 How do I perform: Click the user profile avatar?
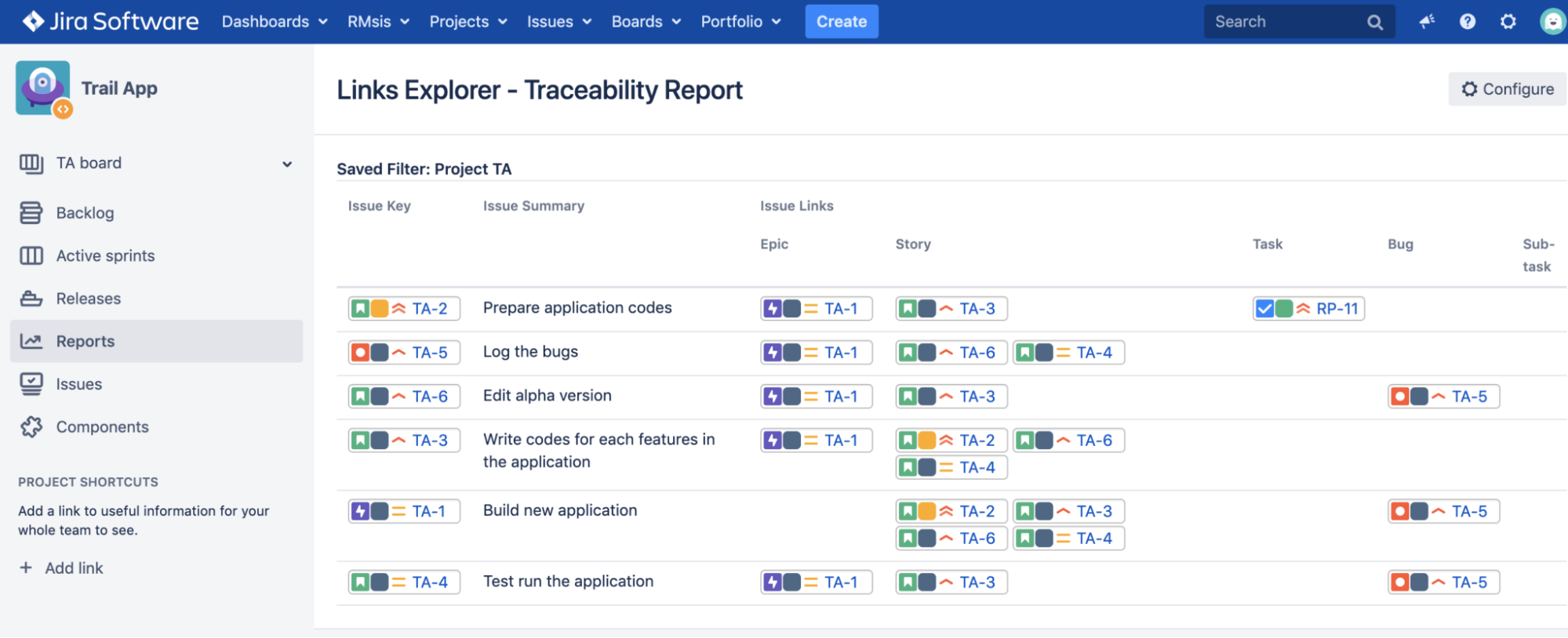[1552, 22]
